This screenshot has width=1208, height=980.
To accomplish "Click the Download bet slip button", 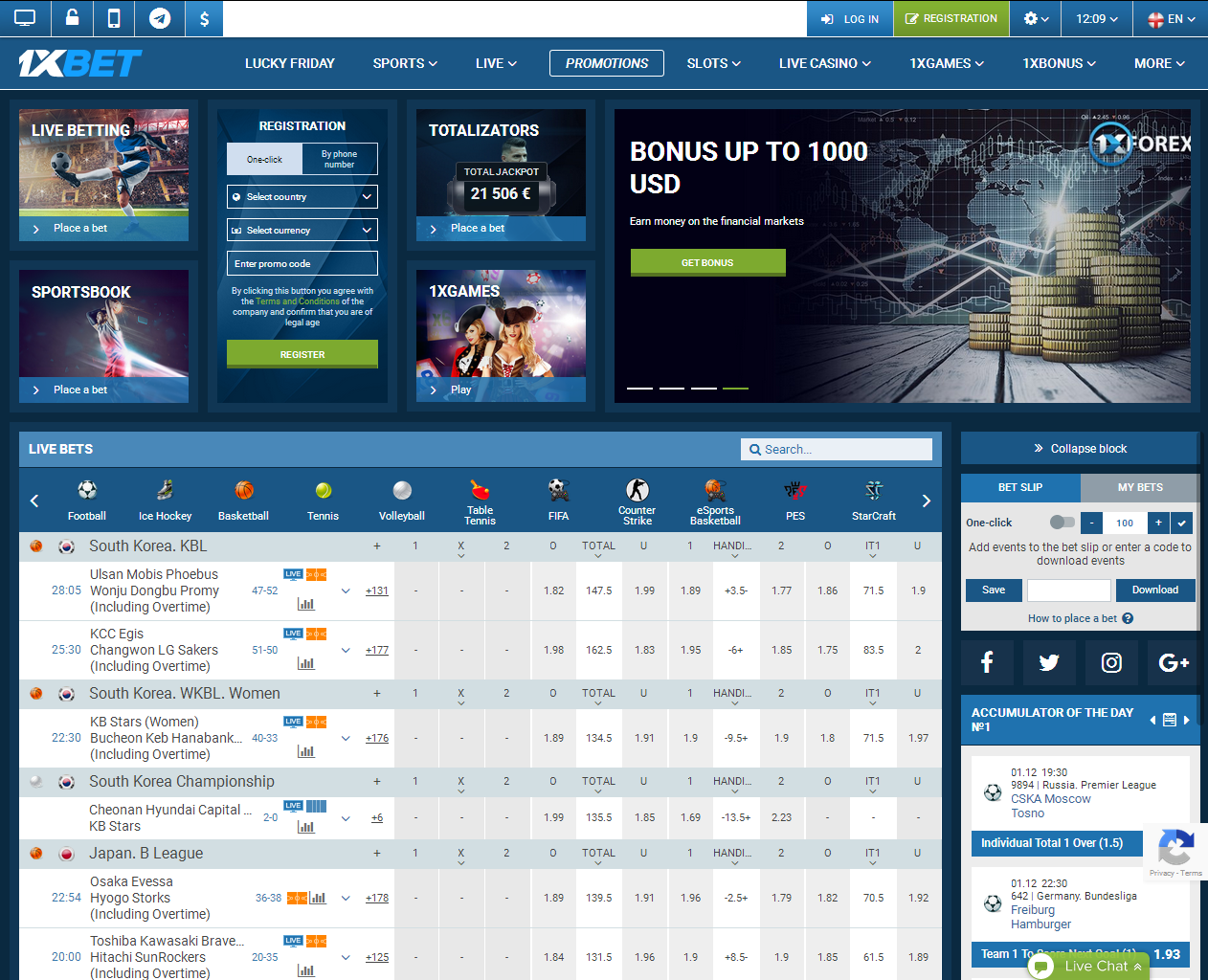I will tap(1155, 590).
